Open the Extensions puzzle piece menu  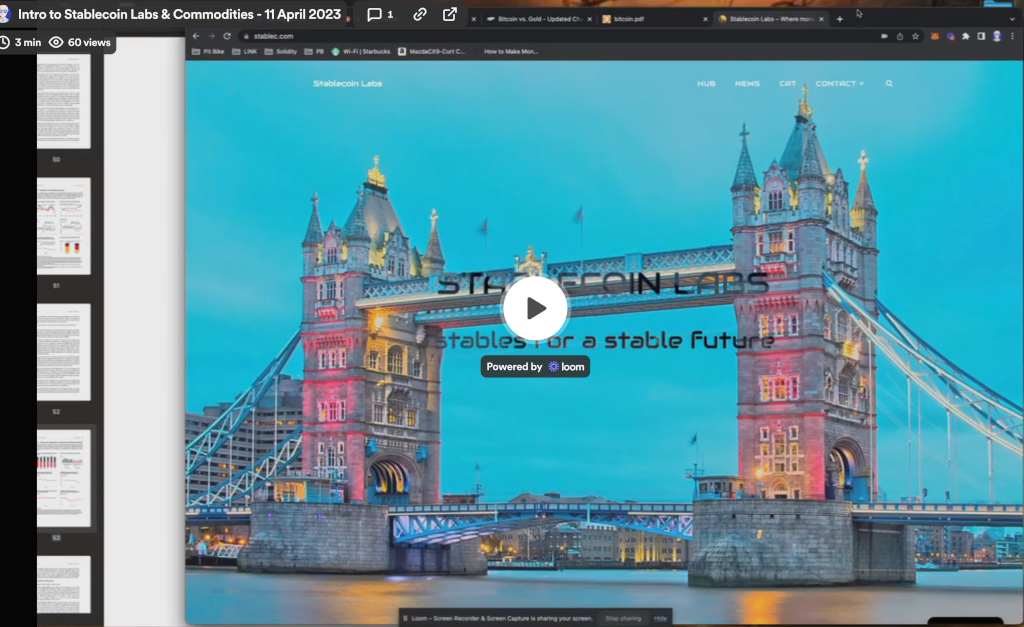tap(966, 37)
